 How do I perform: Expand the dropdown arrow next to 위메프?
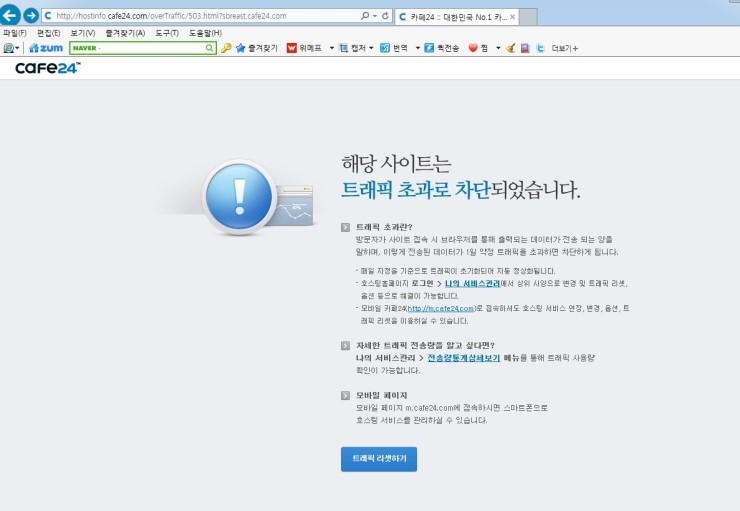(332, 48)
